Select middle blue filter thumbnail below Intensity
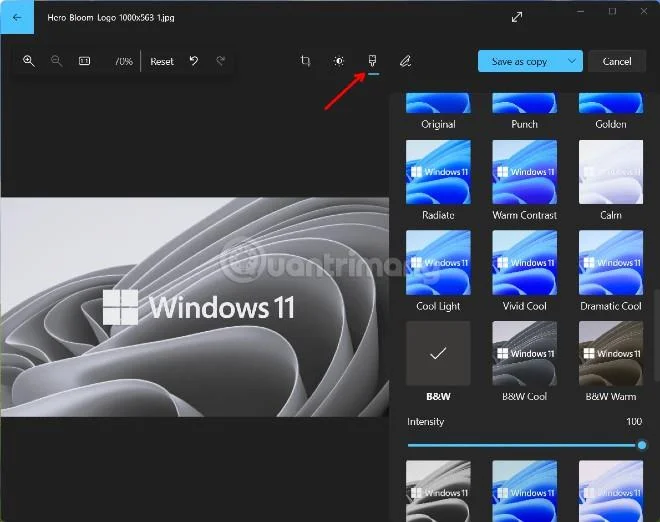Image resolution: width=660 pixels, height=522 pixels. coord(524,491)
